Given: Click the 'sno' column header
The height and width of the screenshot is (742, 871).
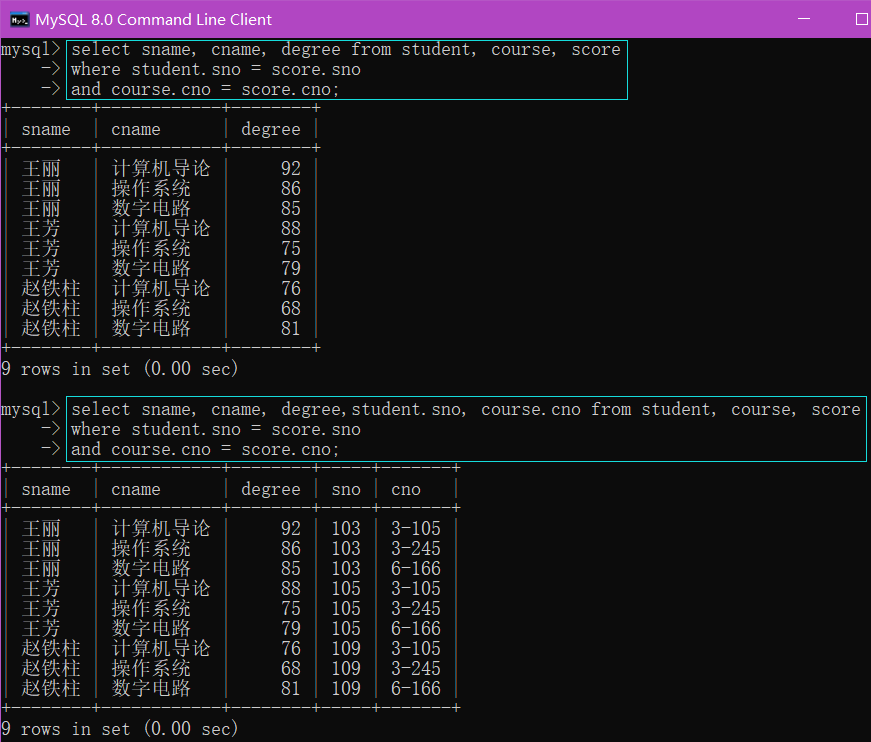Looking at the screenshot, I should click(x=346, y=489).
